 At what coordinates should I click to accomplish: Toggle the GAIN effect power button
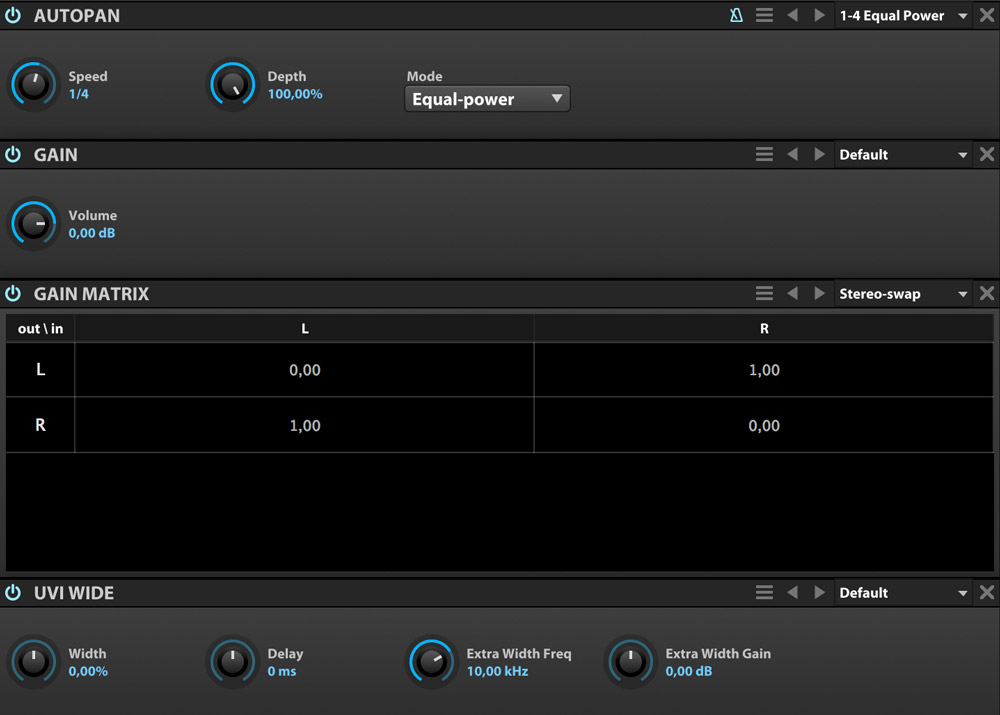point(13,154)
